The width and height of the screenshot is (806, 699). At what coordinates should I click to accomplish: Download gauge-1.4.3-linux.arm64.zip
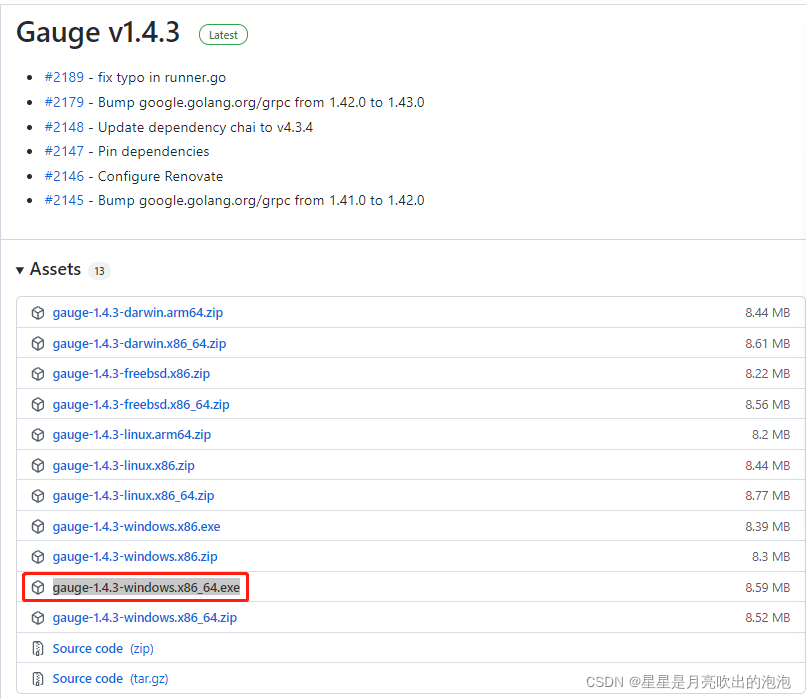coord(132,435)
